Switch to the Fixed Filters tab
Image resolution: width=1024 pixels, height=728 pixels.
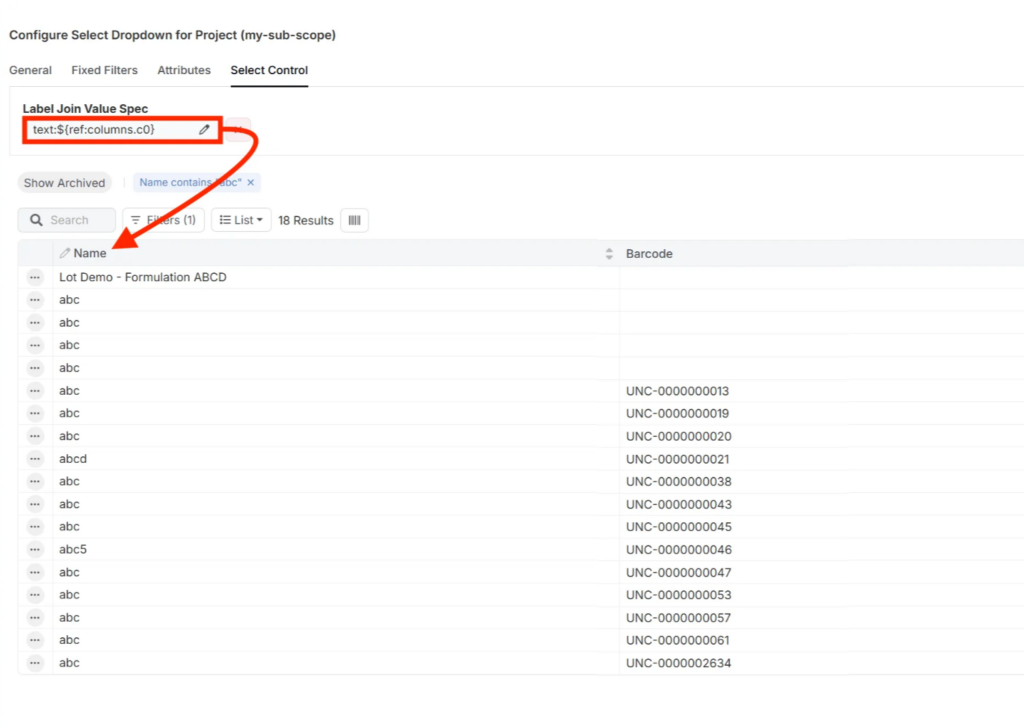coord(104,70)
